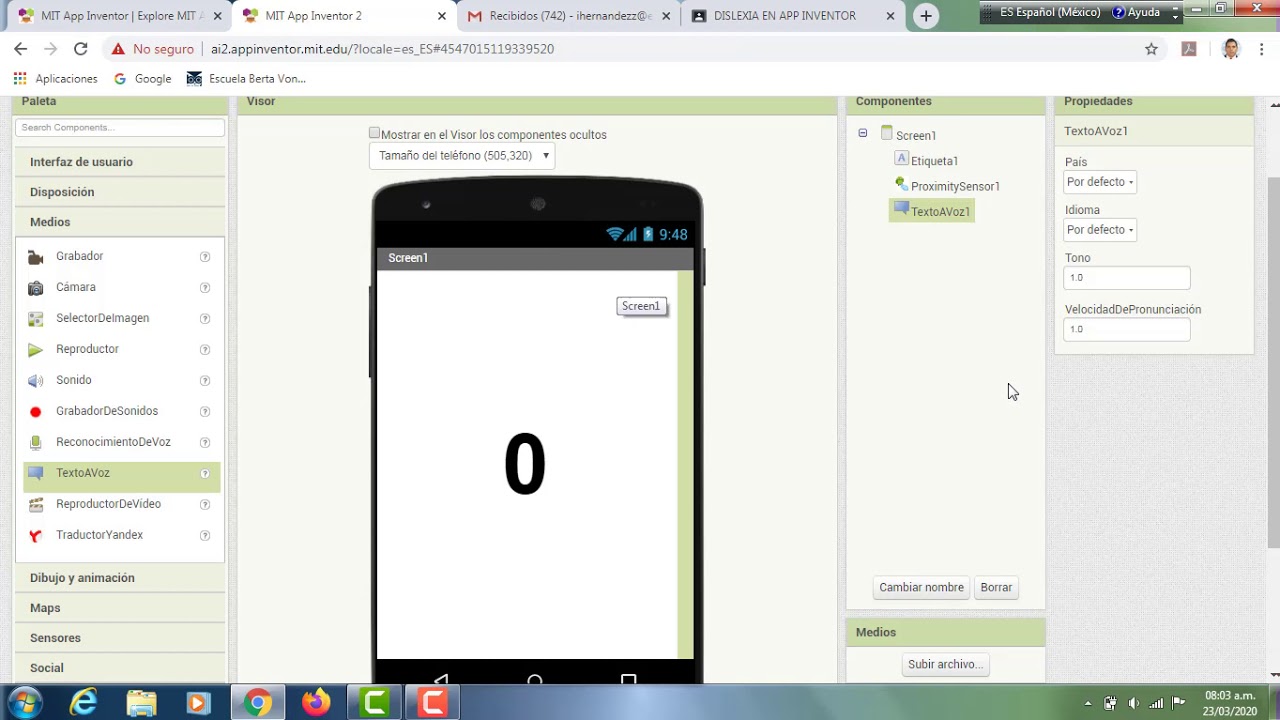
Task: Click the Borrar button
Action: point(996,588)
